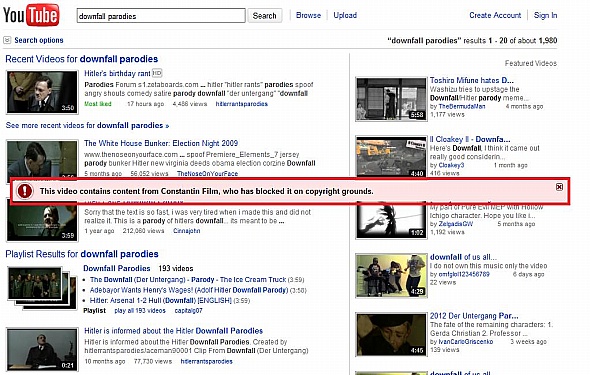Click the HD badge beside Hitler's birthday rant
The height and width of the screenshot is (375, 590).
point(157,73)
